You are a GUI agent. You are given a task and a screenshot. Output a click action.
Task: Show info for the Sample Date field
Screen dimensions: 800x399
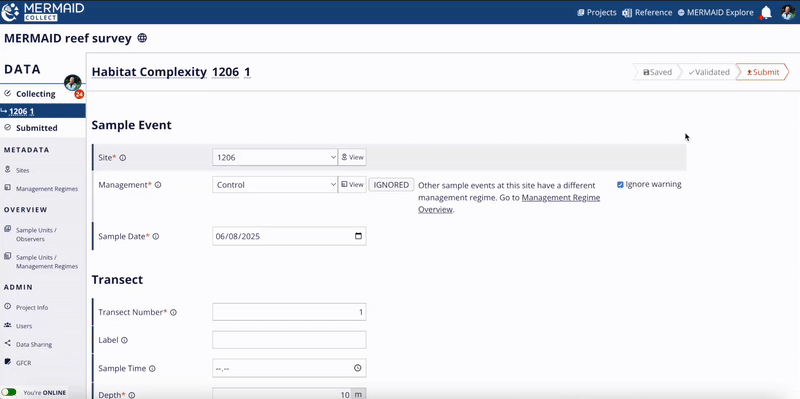[x=156, y=237]
